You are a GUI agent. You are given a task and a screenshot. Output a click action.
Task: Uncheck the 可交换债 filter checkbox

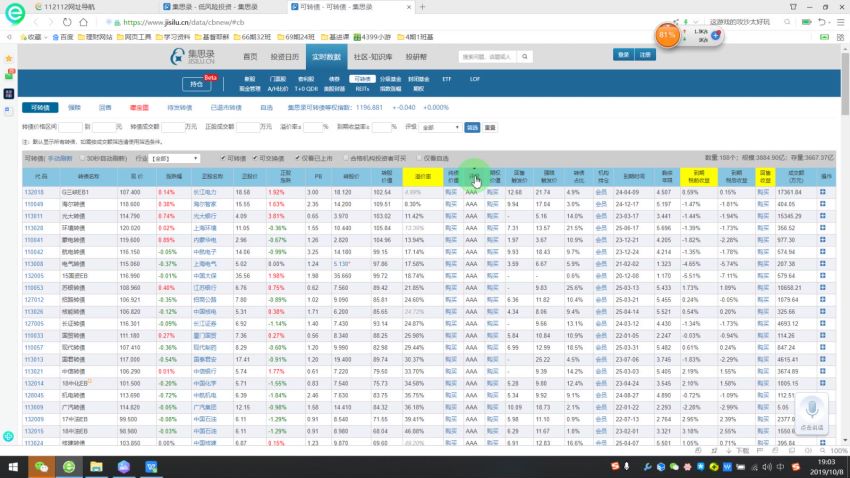click(x=255, y=158)
